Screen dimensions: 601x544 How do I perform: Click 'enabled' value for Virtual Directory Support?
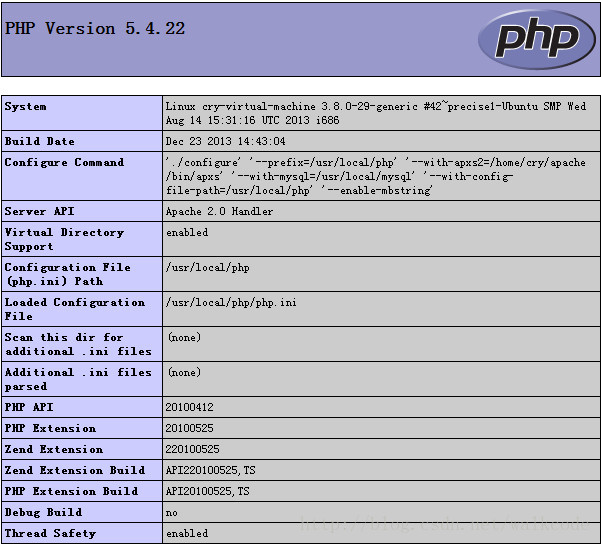tap(187, 232)
